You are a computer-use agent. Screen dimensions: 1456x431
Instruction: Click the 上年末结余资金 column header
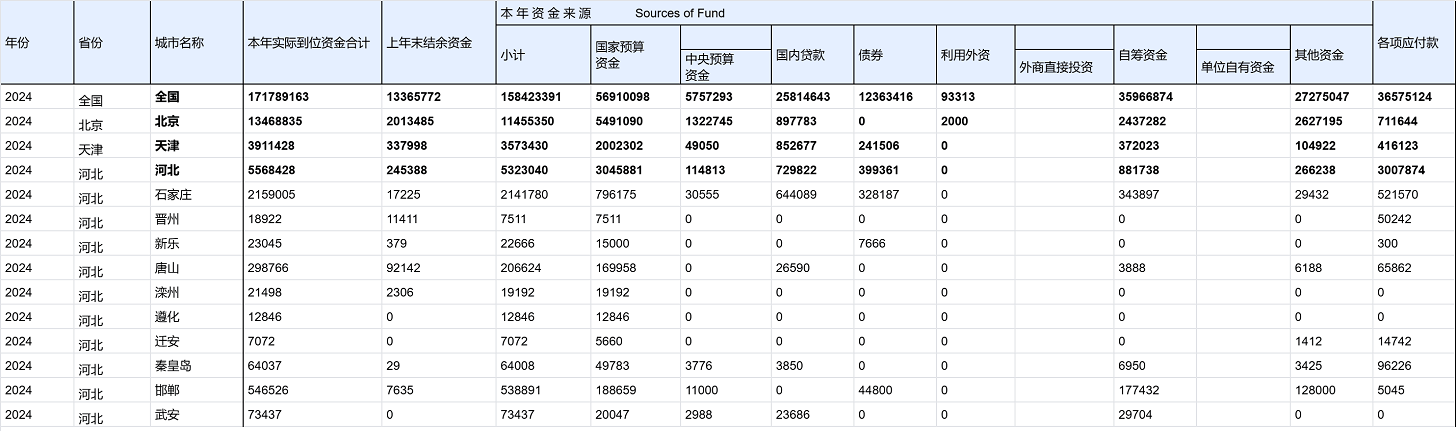437,43
